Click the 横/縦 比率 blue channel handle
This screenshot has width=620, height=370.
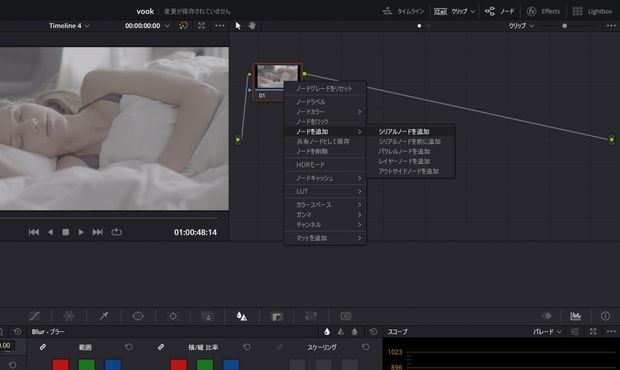click(x=231, y=364)
